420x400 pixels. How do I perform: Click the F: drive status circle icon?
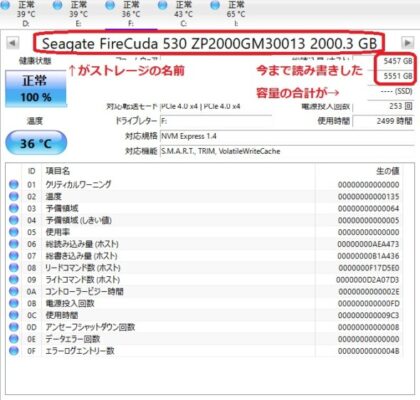coord(110,5)
